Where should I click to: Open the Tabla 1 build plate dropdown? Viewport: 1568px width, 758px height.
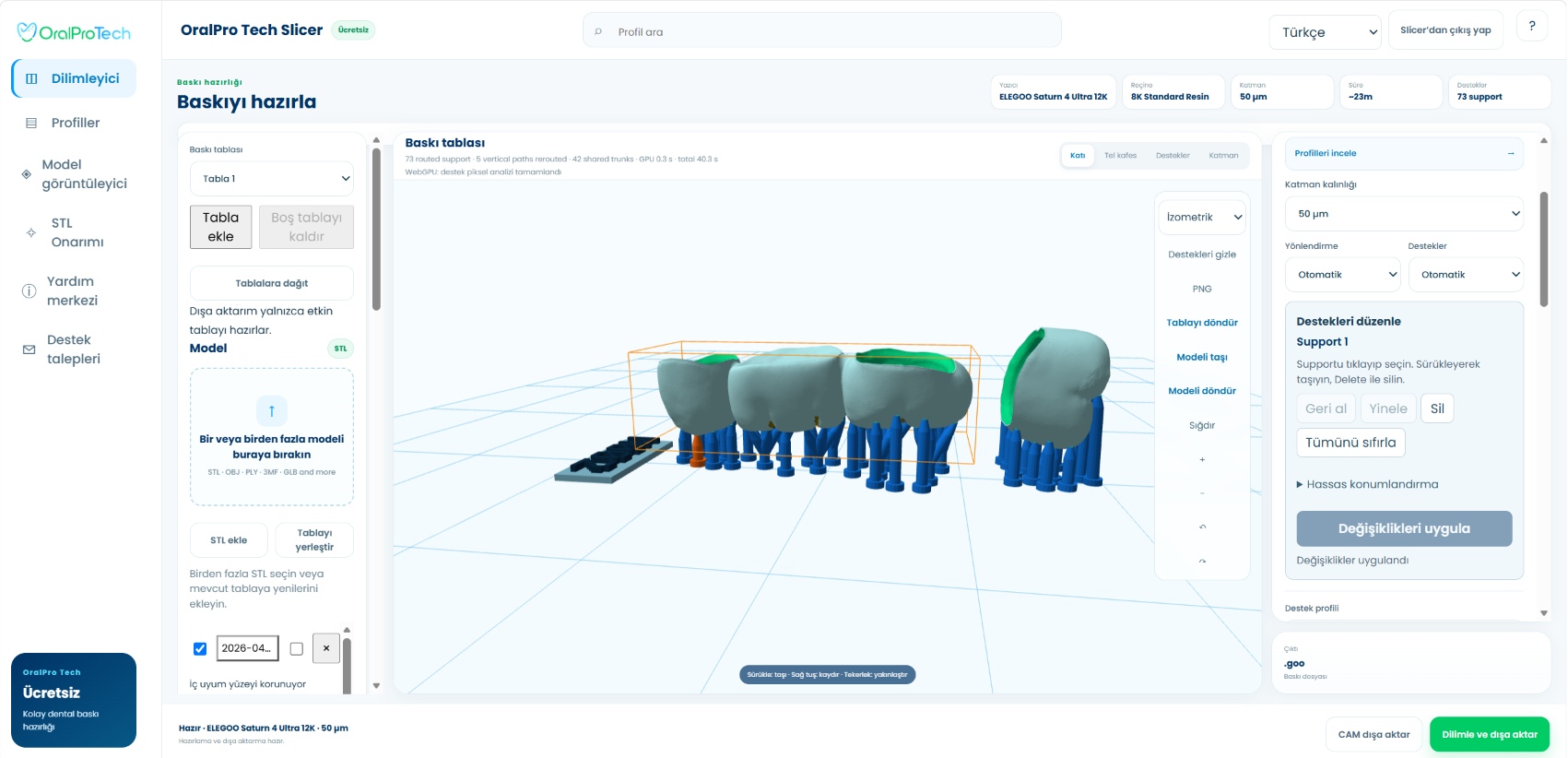pyautogui.click(x=272, y=179)
